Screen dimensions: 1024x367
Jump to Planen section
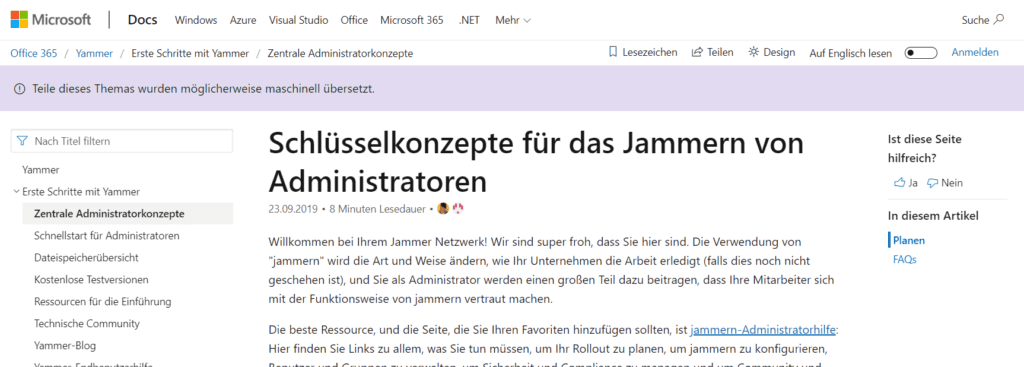(x=909, y=240)
